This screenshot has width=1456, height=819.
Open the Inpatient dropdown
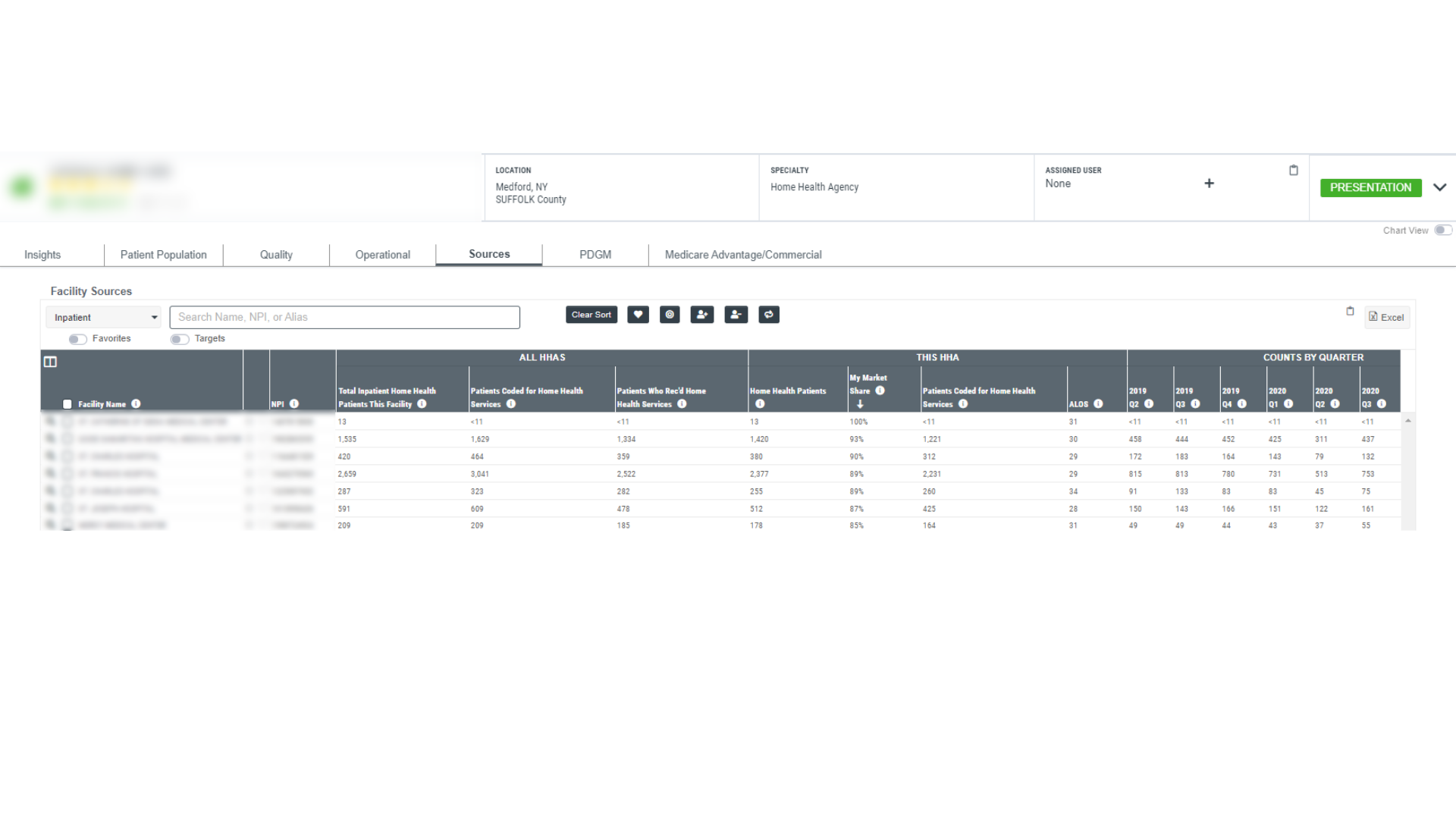pyautogui.click(x=104, y=318)
